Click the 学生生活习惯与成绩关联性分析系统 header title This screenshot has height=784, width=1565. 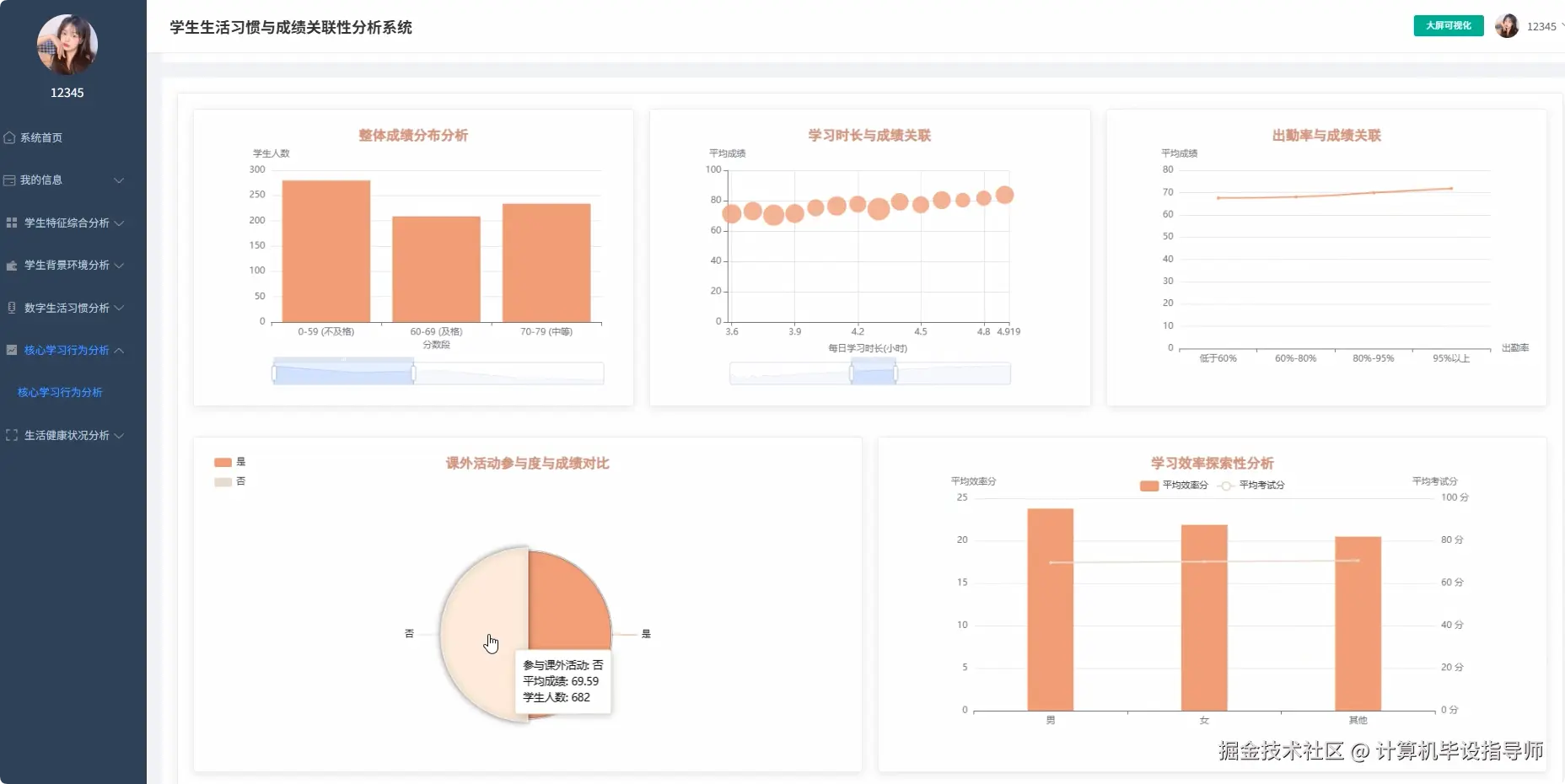291,27
